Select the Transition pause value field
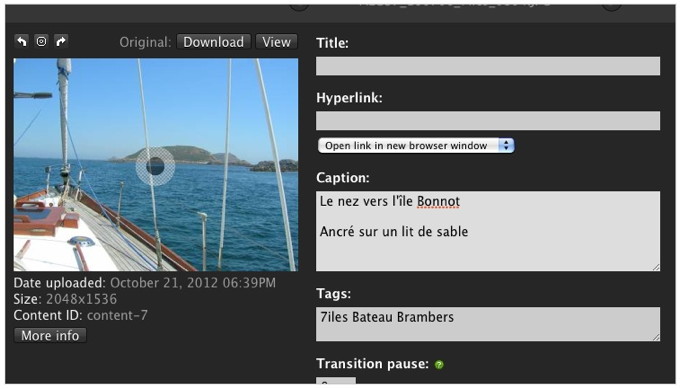The image size is (680, 389). point(336,380)
